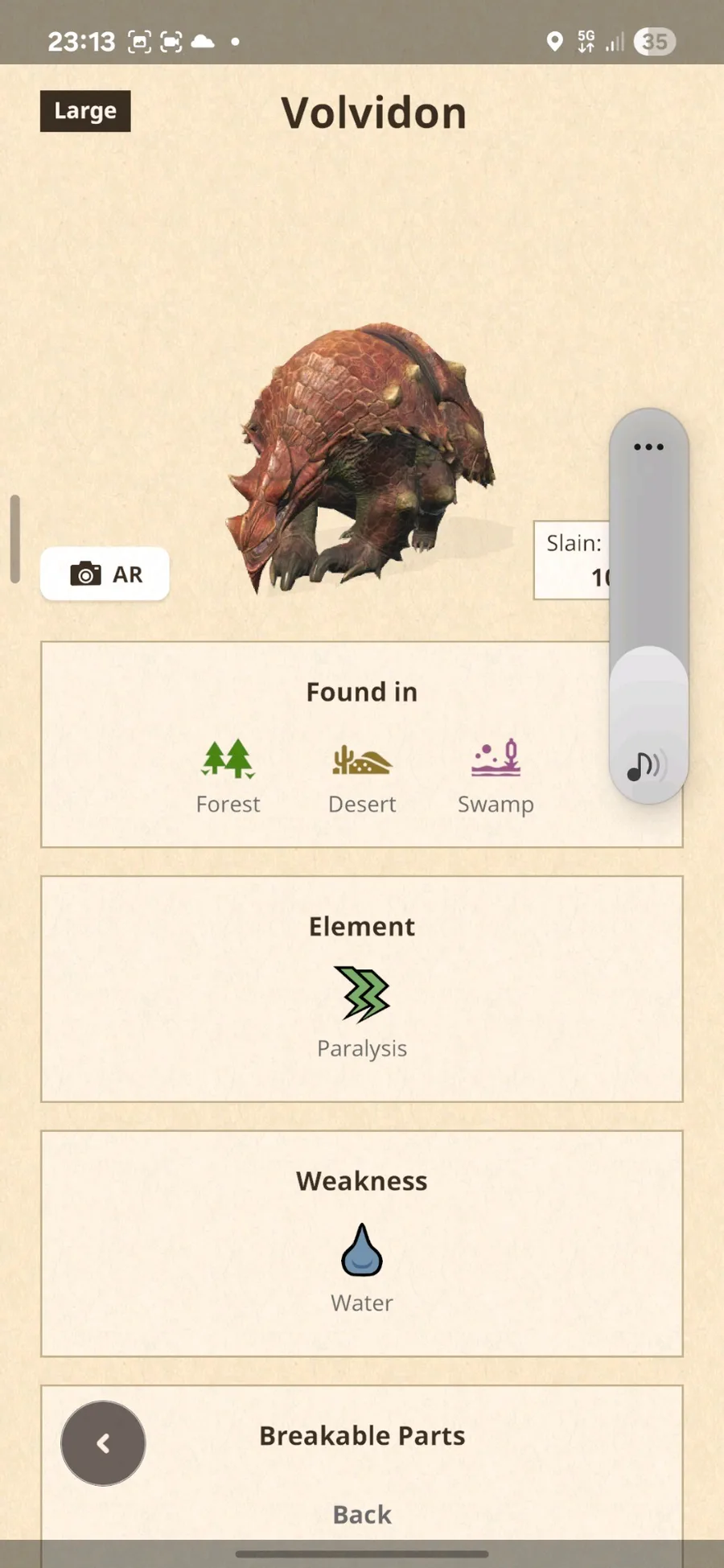Tap the camera icon in AR button
The image size is (724, 1568).
pos(85,574)
